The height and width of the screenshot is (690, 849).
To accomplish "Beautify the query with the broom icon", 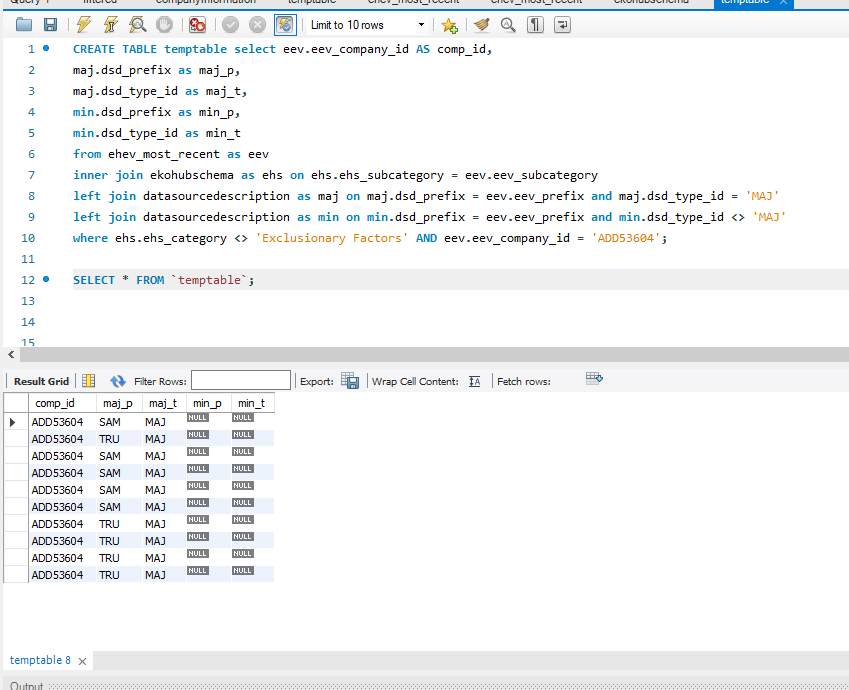I will point(481,24).
